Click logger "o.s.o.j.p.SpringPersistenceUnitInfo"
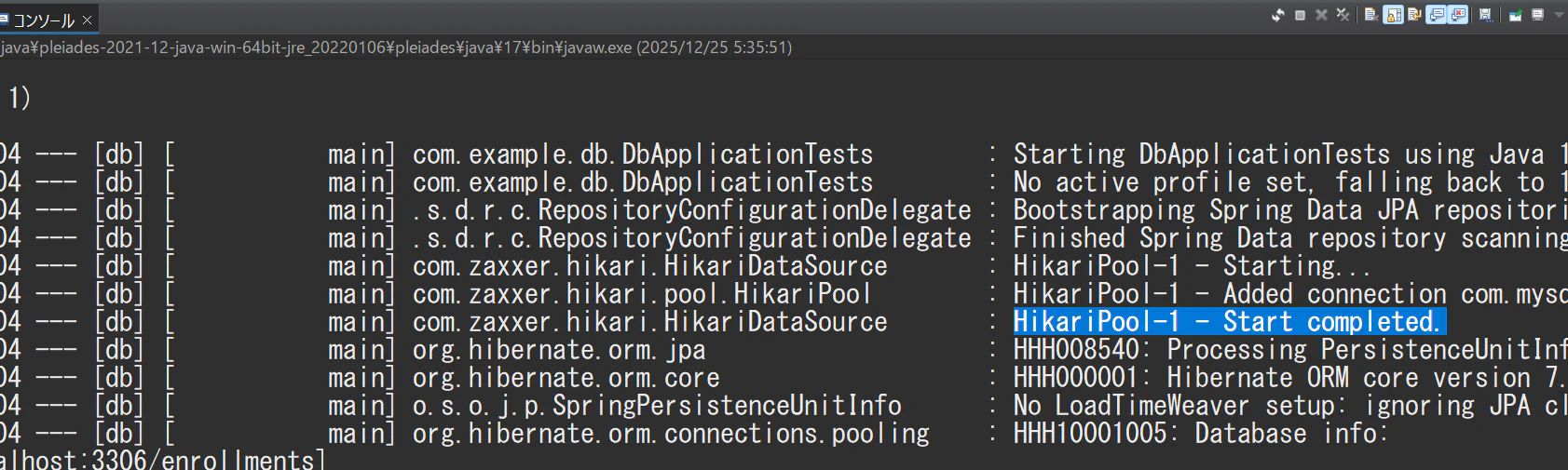This screenshot has height=470, width=1568. (657, 406)
